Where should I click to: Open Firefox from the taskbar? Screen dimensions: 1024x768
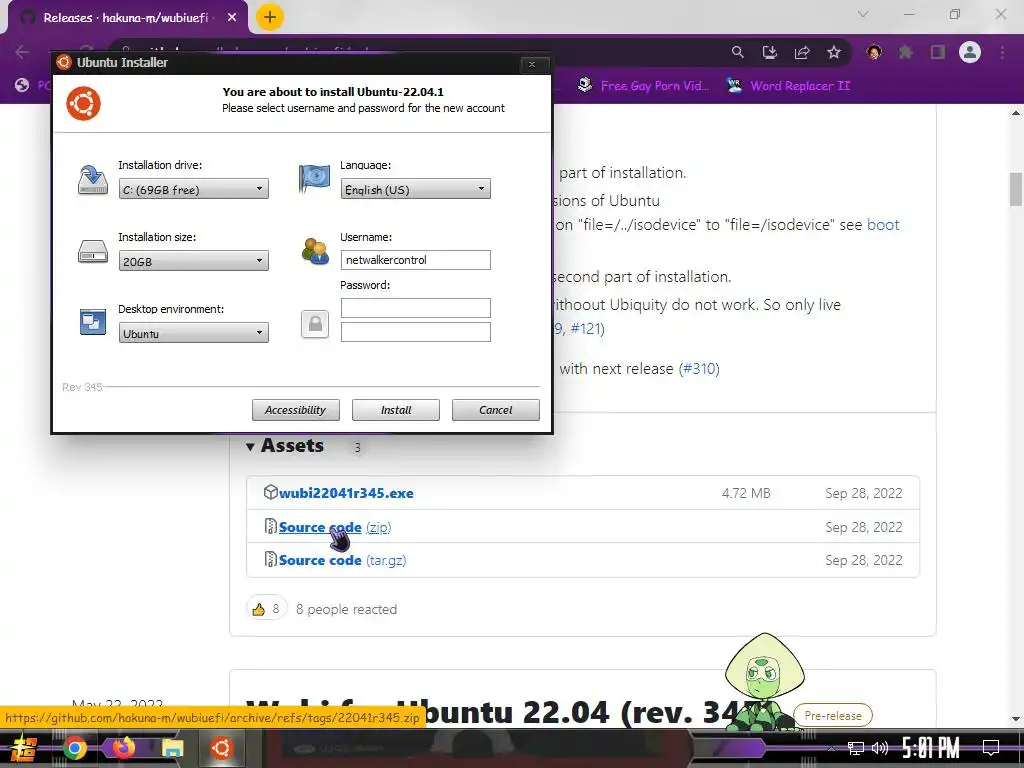[123, 747]
